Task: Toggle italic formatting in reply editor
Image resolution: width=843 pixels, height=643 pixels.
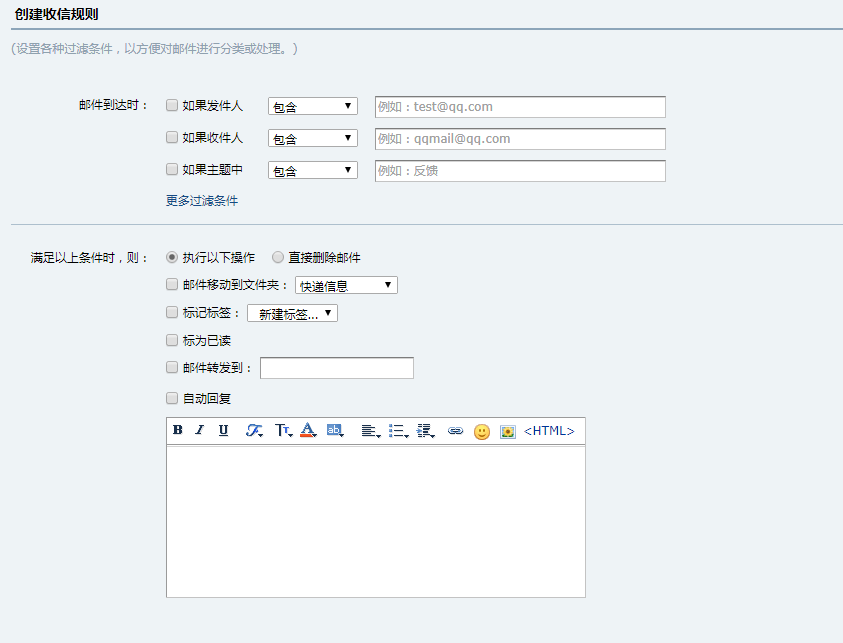Action: pos(200,431)
